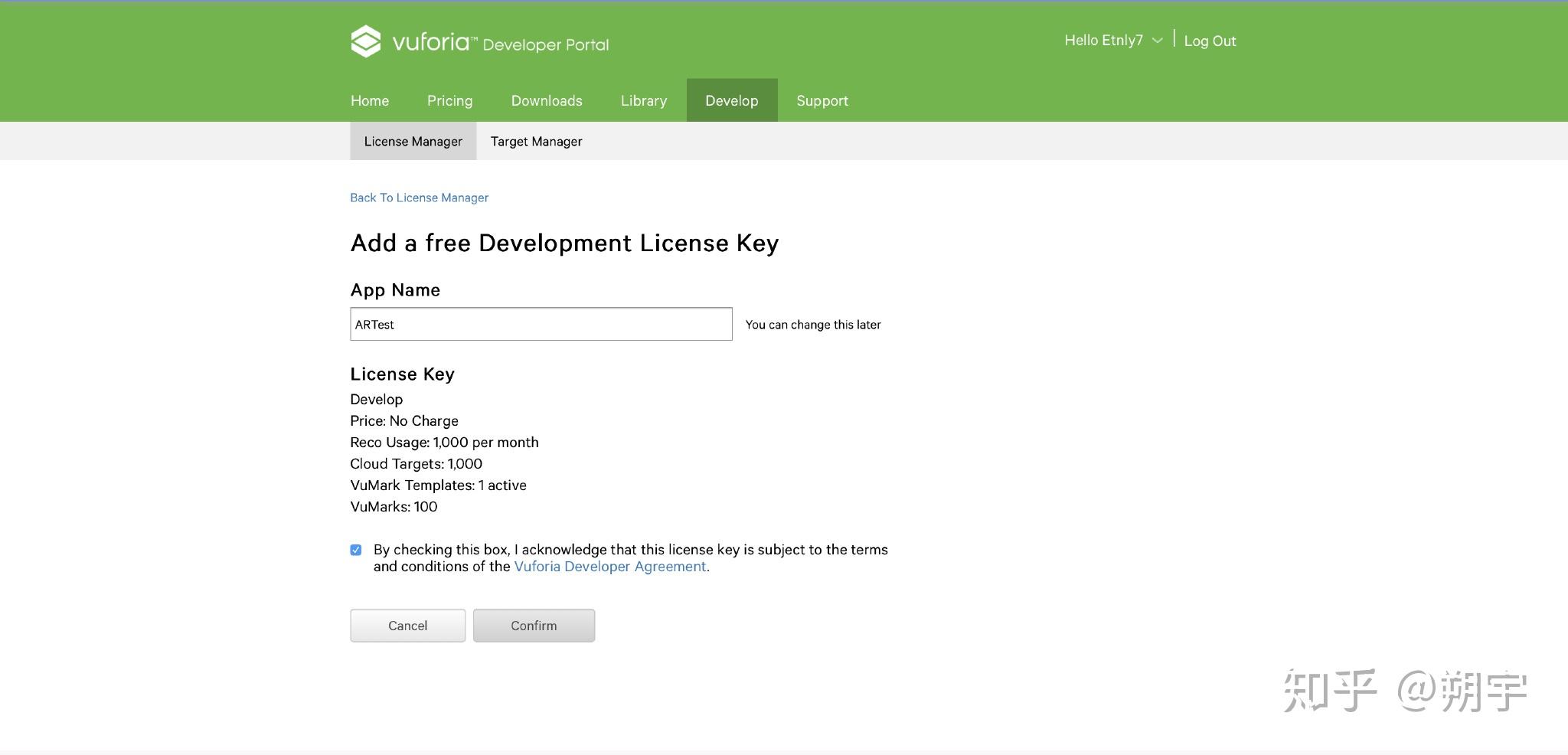
Task: Switch to the License Manager subtab
Action: [413, 142]
